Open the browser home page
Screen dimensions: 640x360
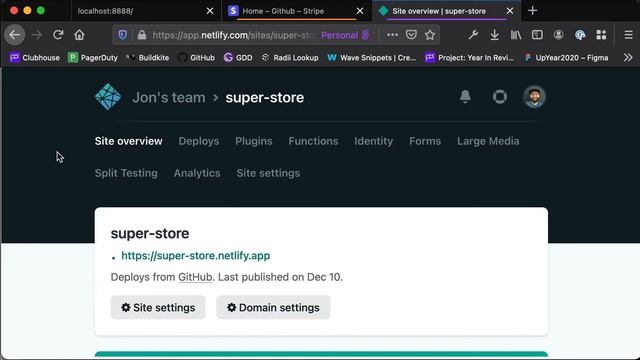(79, 35)
